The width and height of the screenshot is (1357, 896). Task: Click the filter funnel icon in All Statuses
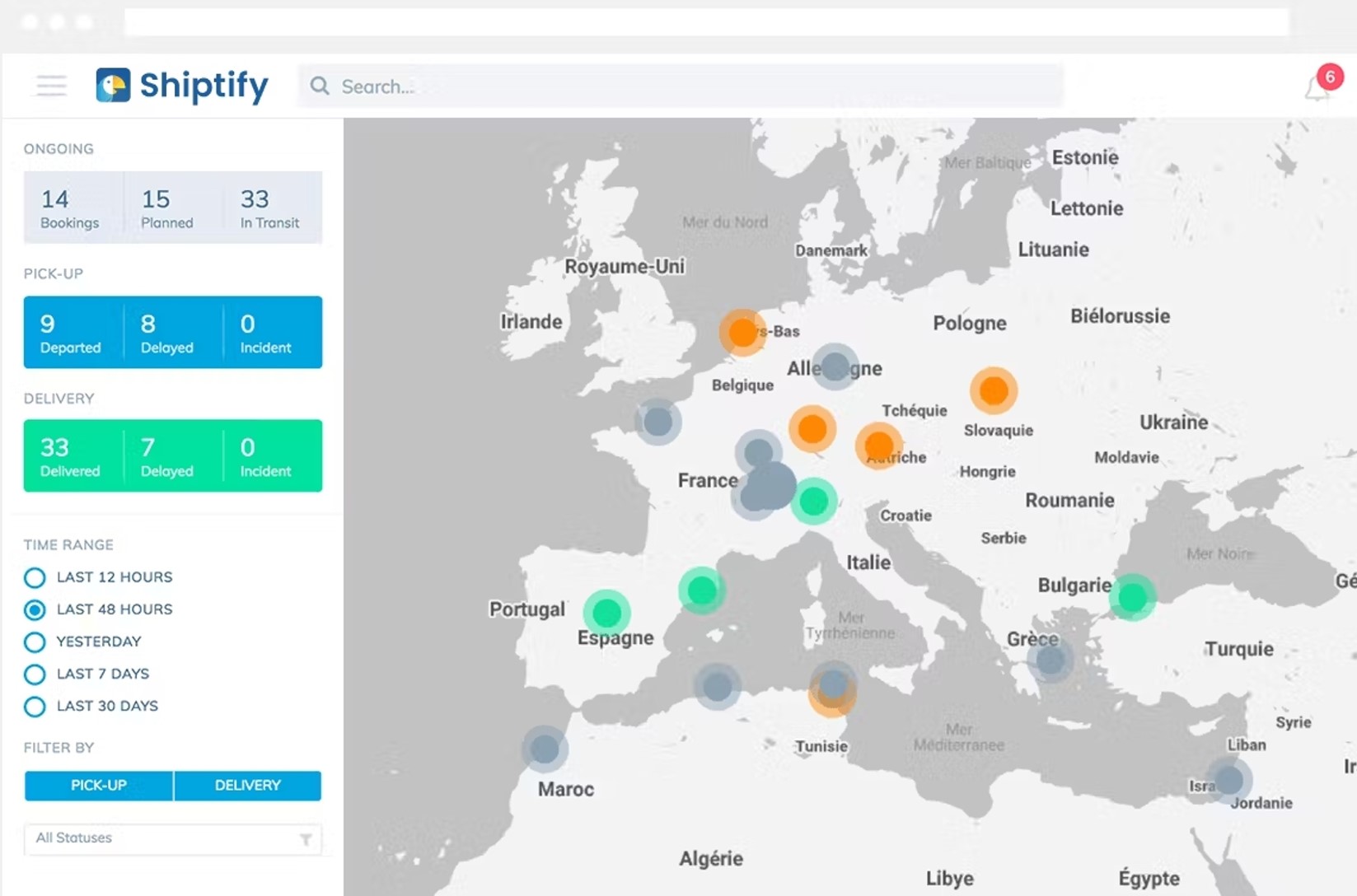(x=306, y=839)
